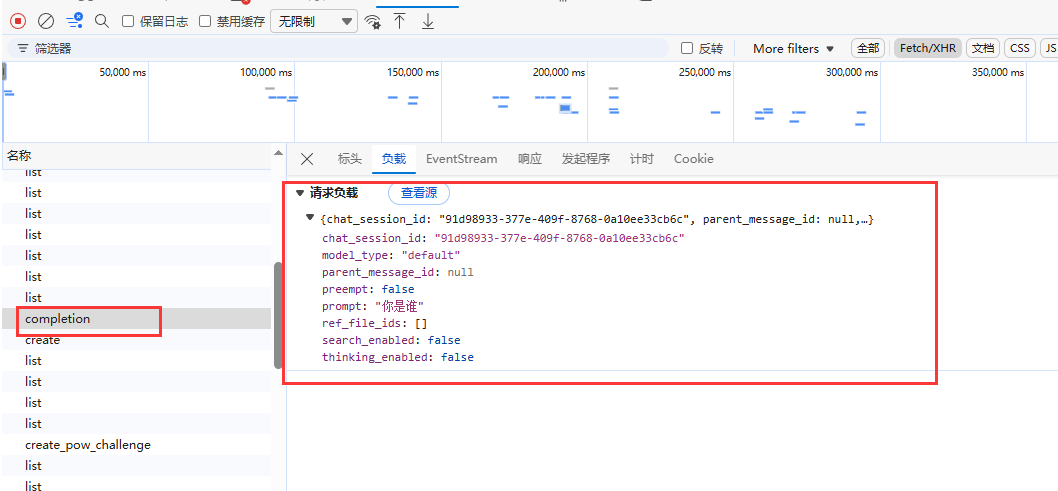Open the 无限制 throttling dropdown

[x=314, y=21]
